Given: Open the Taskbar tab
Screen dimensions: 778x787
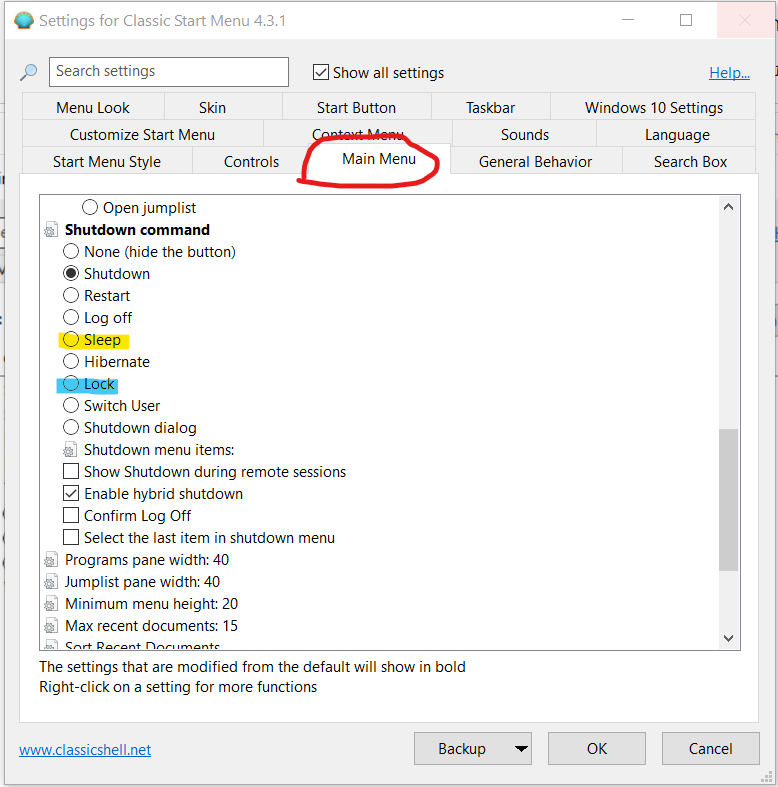Looking at the screenshot, I should 490,107.
